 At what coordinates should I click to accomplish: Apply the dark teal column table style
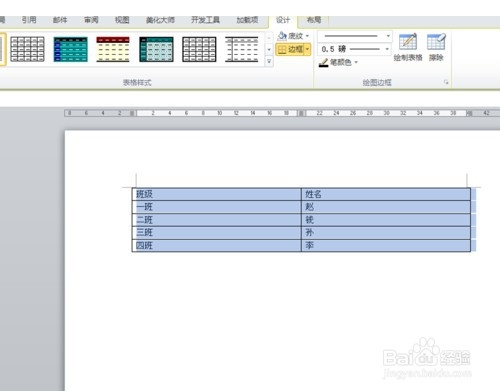156,49
